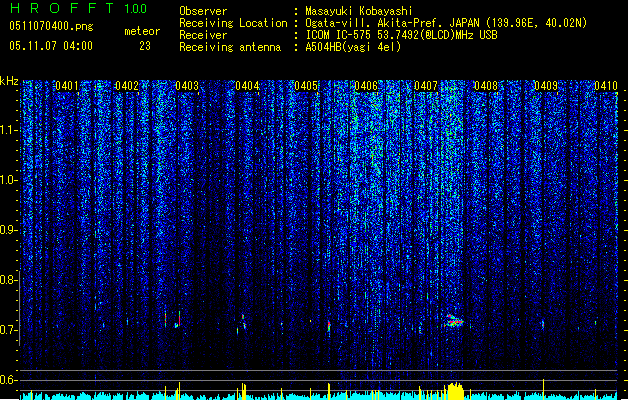This screenshot has height=400, width=629.
Task: Select the 0408 time marker
Action: (x=486, y=86)
